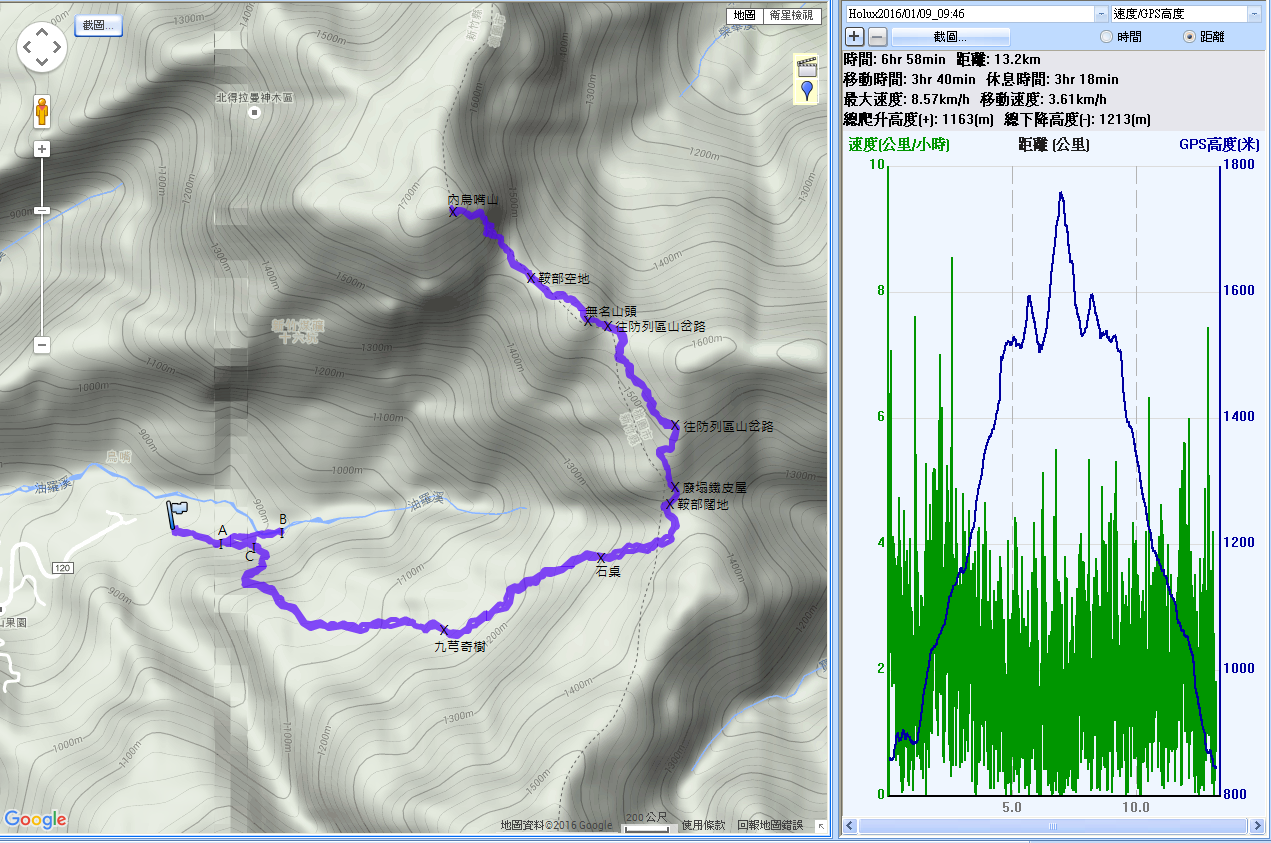The image size is (1271, 843).
Task: Zoom out with the map minus button
Action: click(42, 345)
